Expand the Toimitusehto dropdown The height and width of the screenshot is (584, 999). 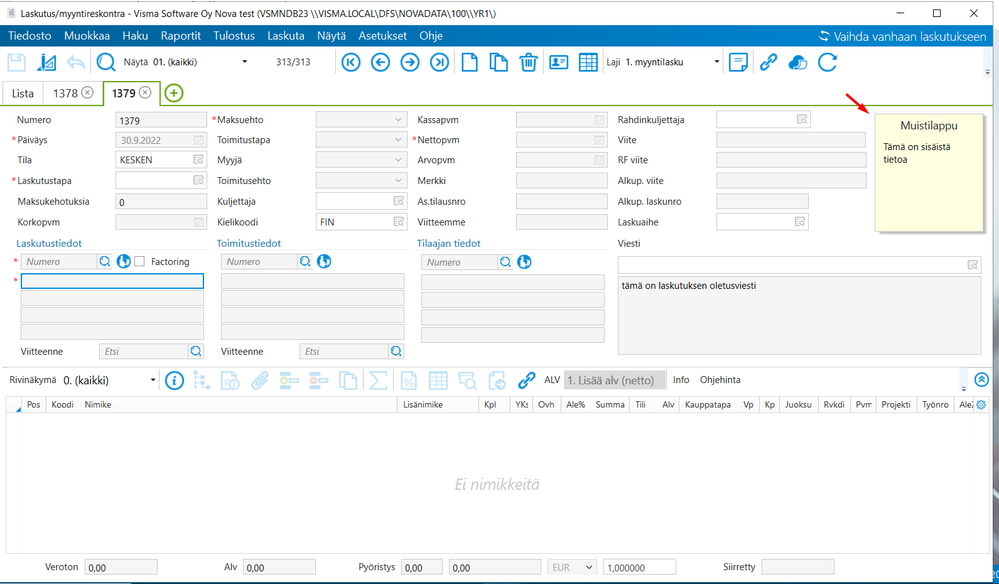click(398, 181)
